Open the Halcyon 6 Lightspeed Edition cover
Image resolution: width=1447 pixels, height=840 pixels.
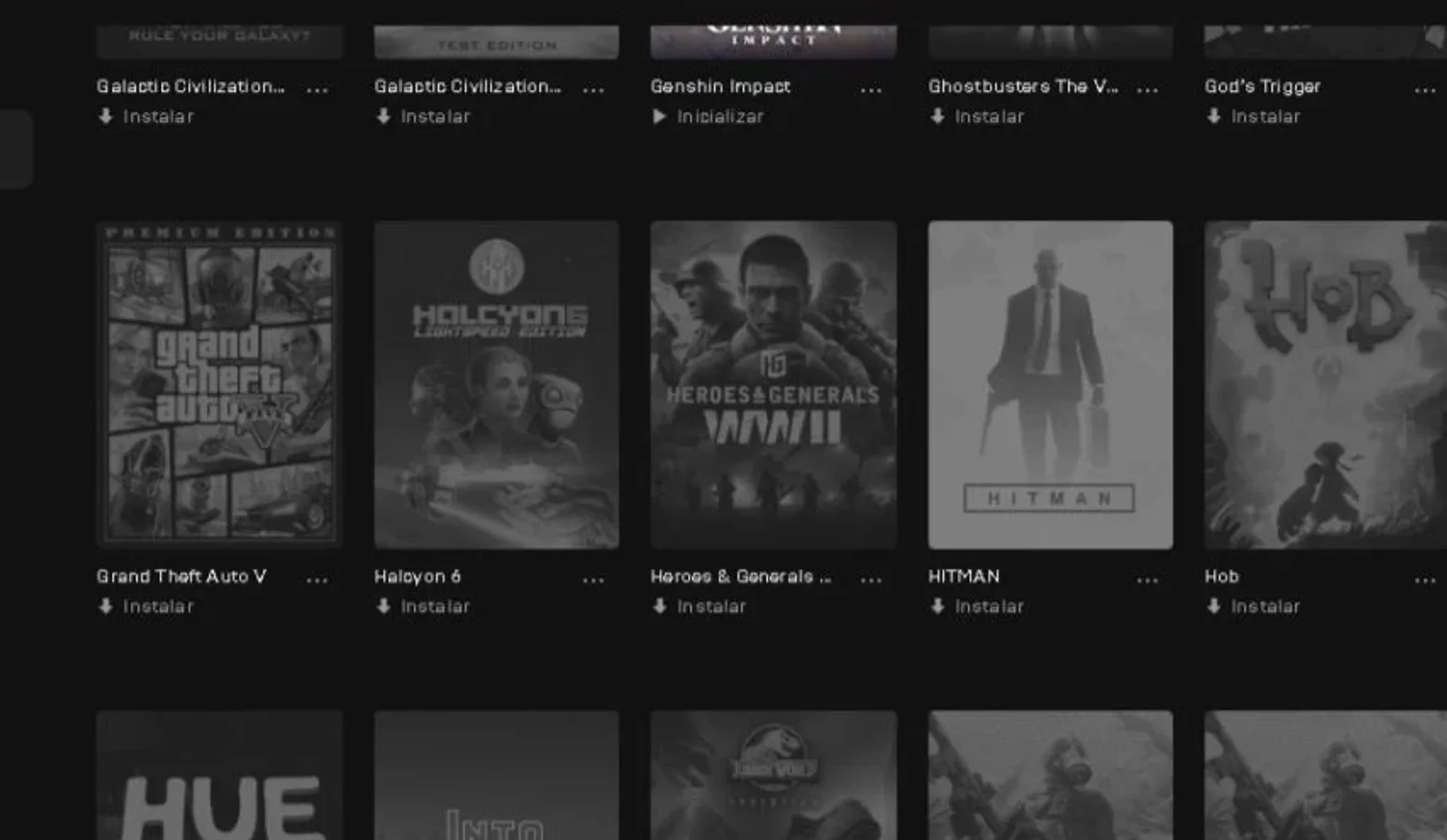pyautogui.click(x=496, y=385)
